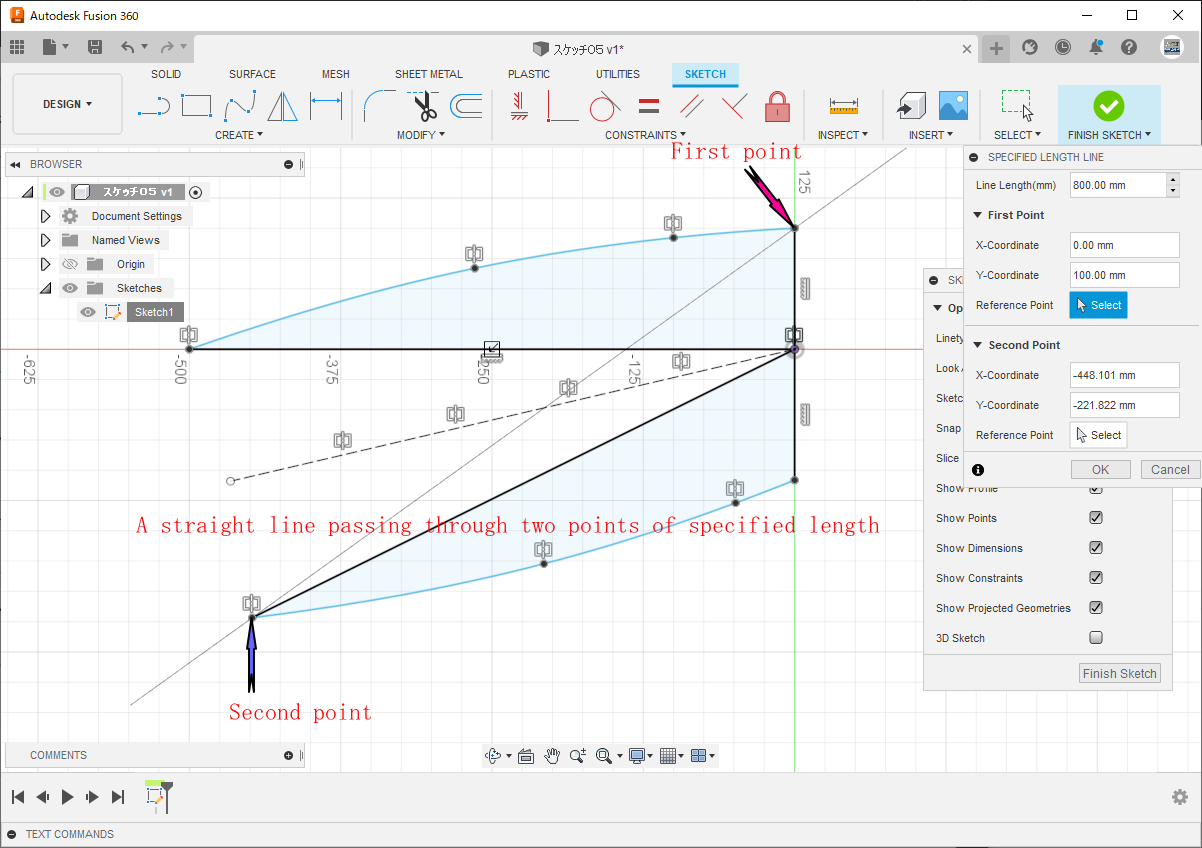1202x848 pixels.
Task: Apply the Tangent constraint
Action: click(x=605, y=105)
